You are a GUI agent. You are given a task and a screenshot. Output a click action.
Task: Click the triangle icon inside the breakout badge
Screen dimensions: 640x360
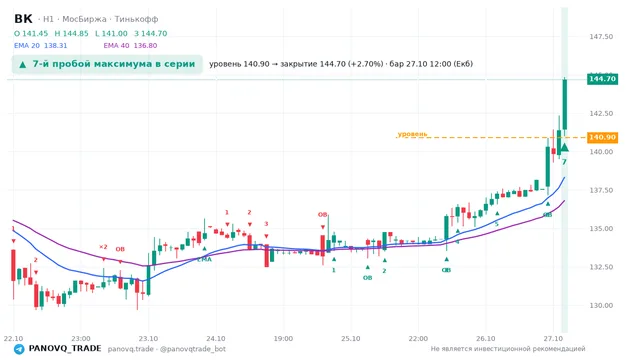pos(23,64)
